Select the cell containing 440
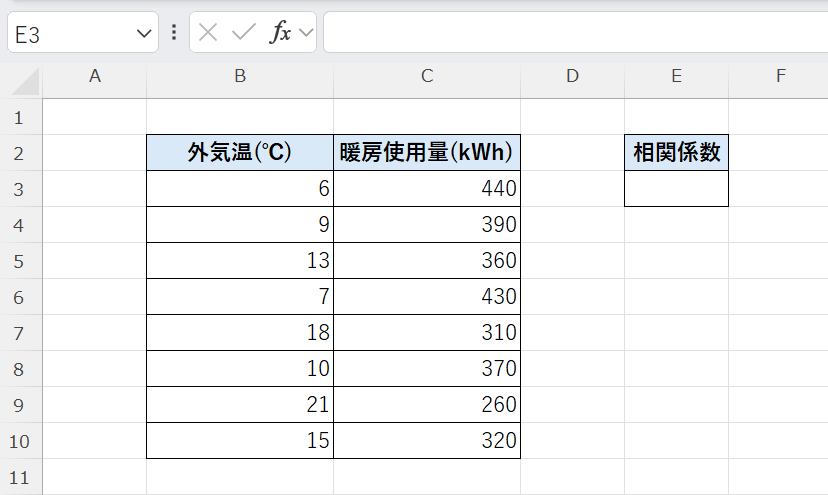Viewport: 828px width, 495px height. pyautogui.click(x=427, y=189)
